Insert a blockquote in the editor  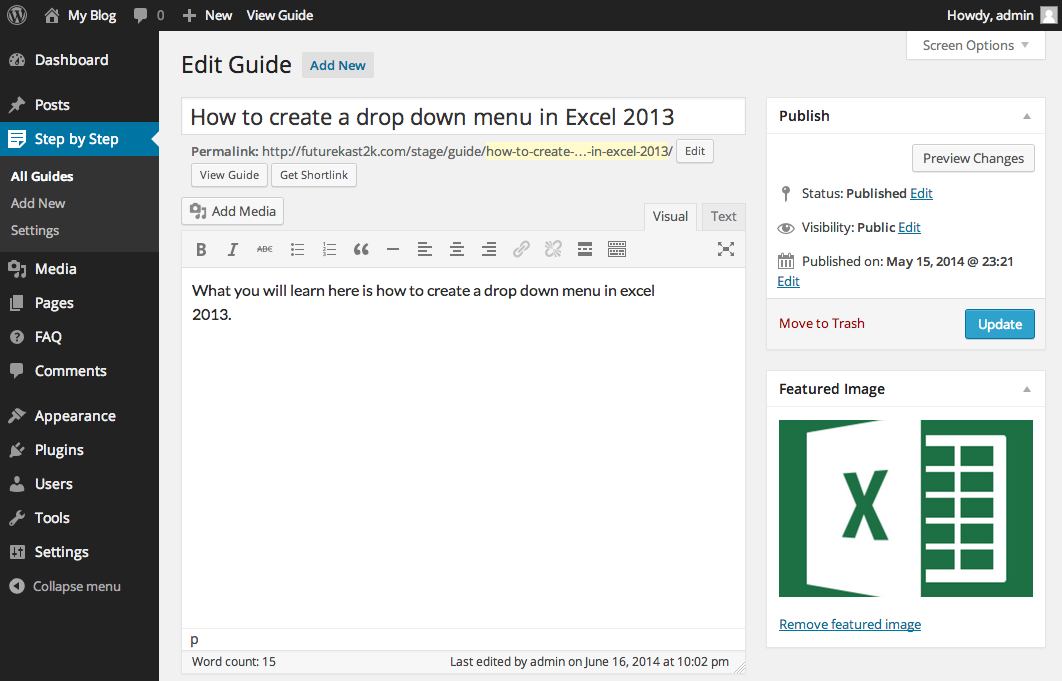pyautogui.click(x=361, y=249)
